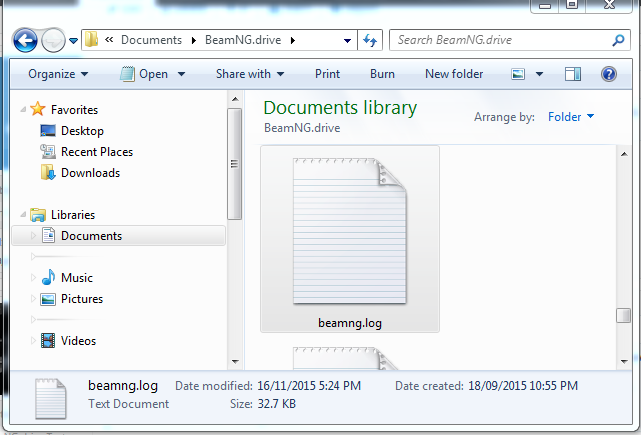The height and width of the screenshot is (435, 641).
Task: Click the Desktop monitor icon
Action: [x=48, y=131]
